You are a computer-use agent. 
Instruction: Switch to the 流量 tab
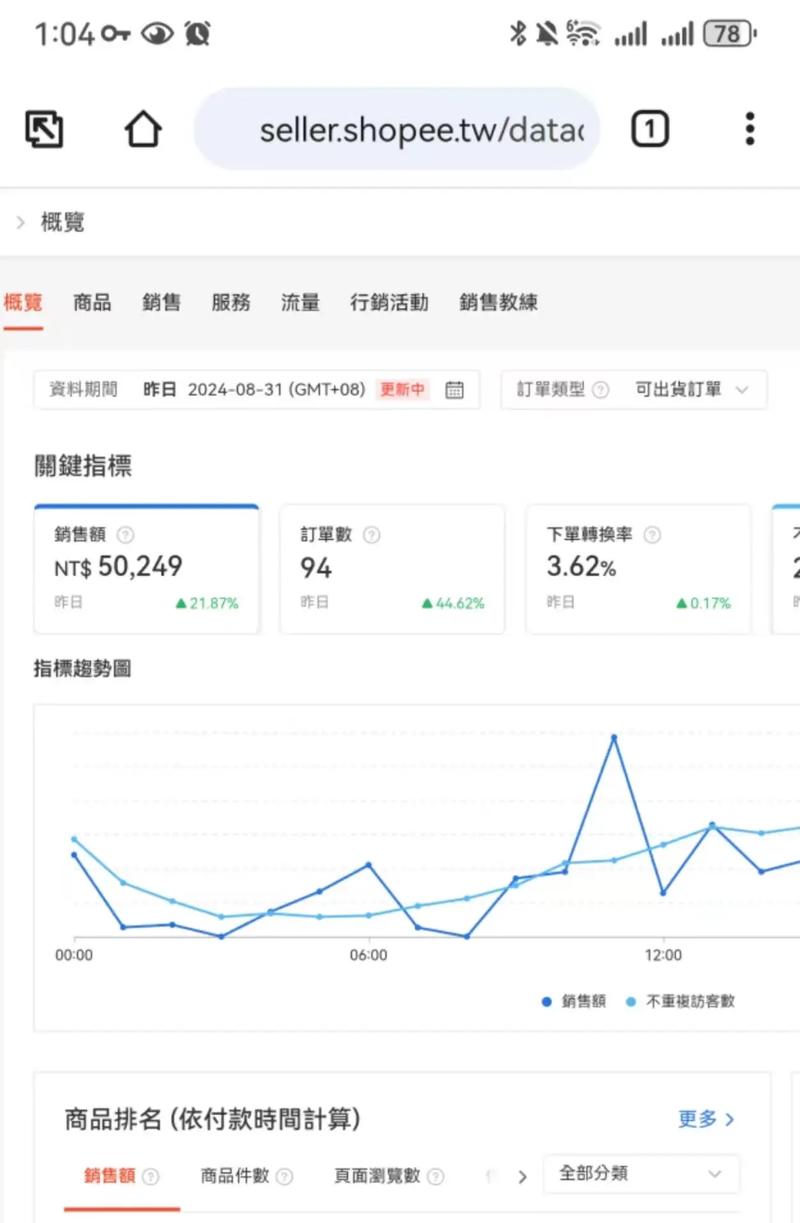tap(300, 303)
